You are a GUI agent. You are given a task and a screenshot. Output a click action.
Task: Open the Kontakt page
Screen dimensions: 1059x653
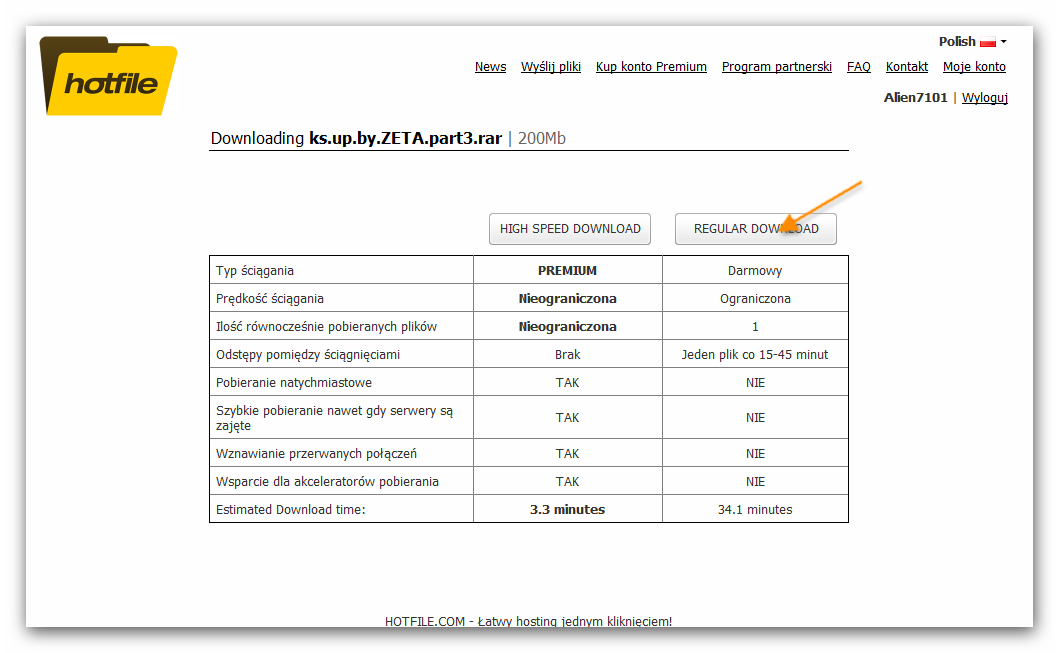[x=906, y=67]
